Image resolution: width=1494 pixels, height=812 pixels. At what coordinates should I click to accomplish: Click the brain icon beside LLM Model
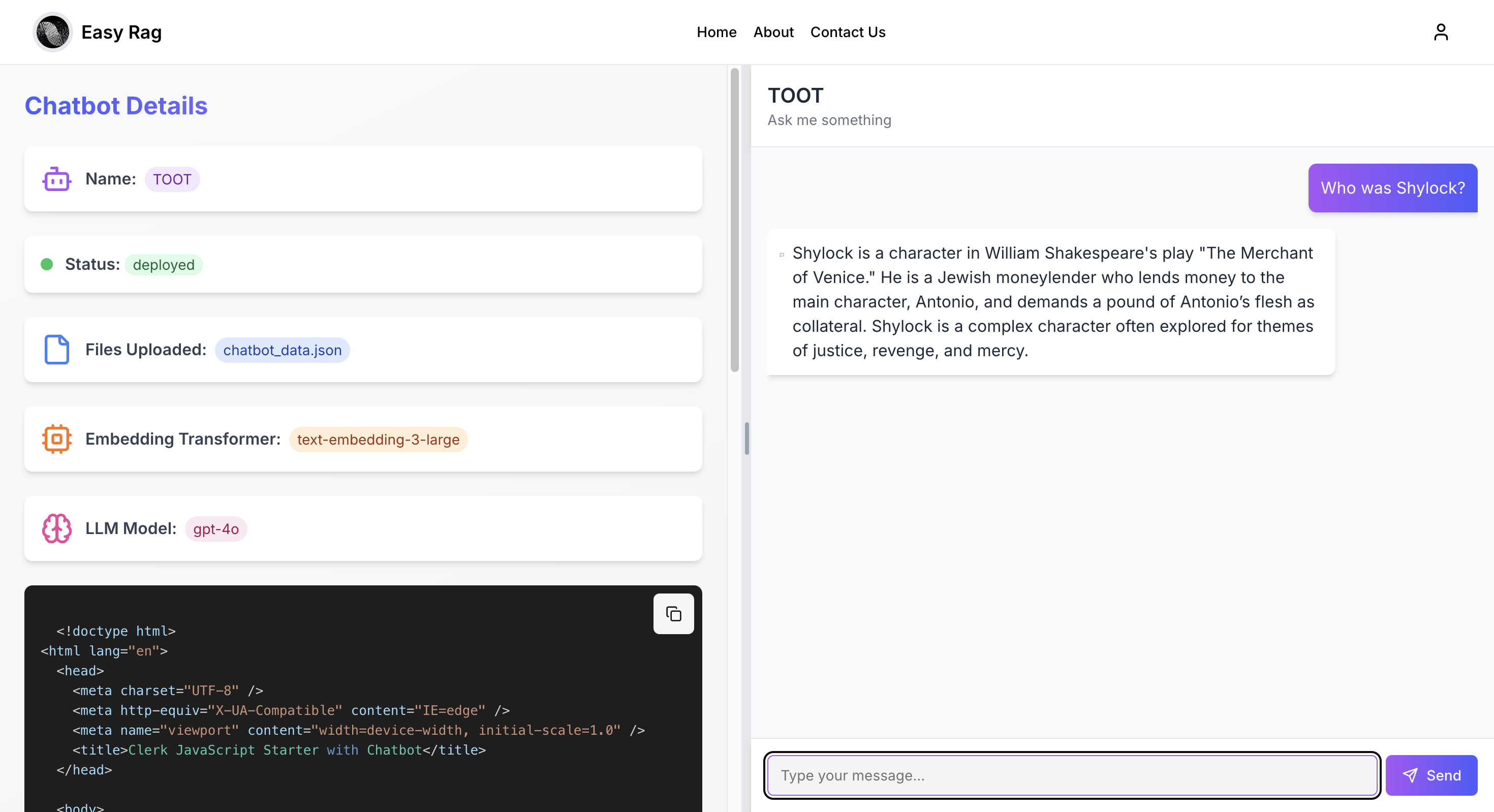(56, 528)
